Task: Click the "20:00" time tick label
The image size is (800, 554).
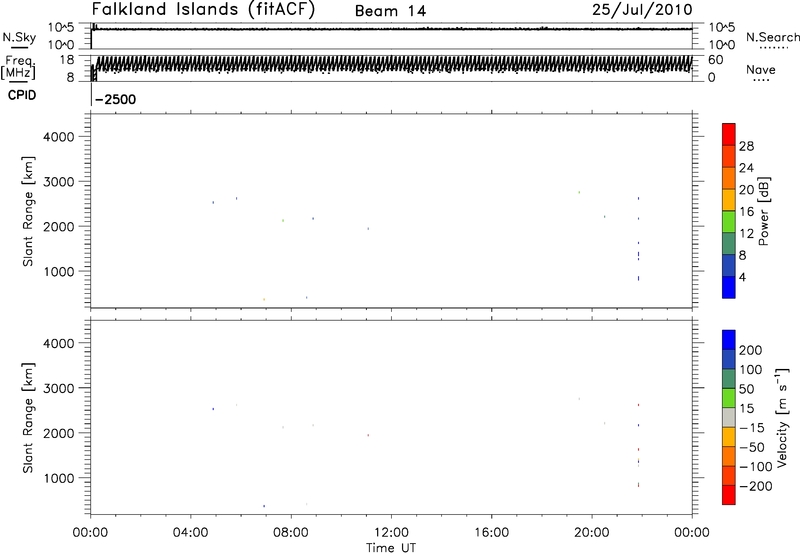Action: point(592,533)
